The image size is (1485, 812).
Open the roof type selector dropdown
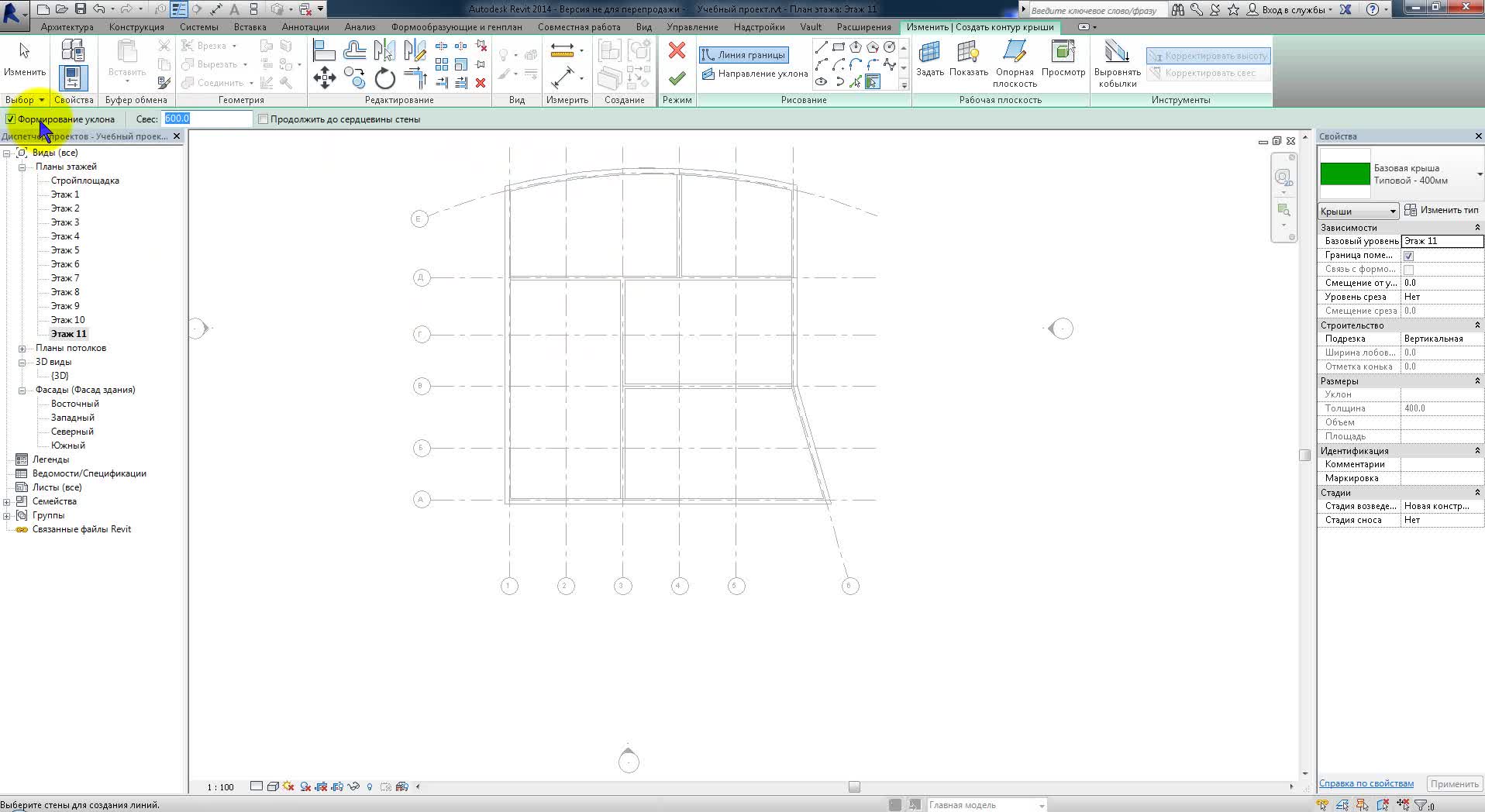point(1479,174)
